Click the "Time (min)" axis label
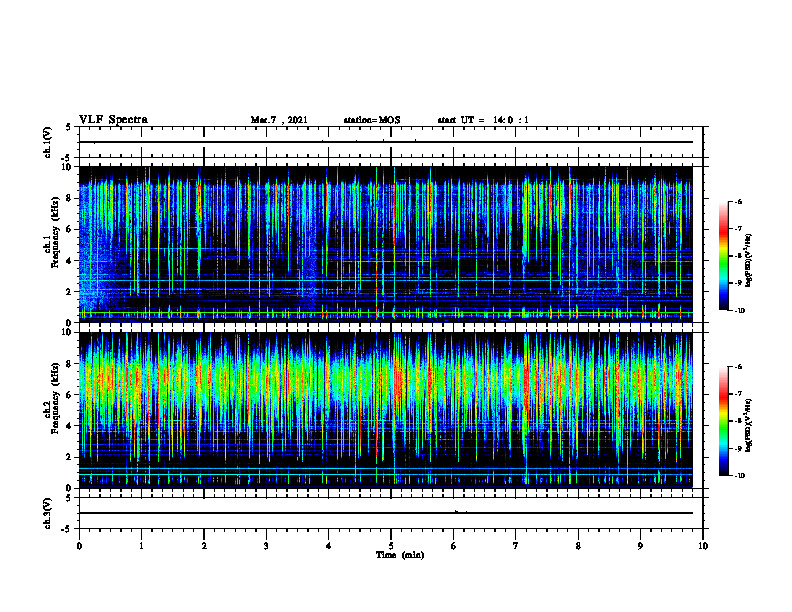Screen dimensions: 792x612 [x=400, y=555]
